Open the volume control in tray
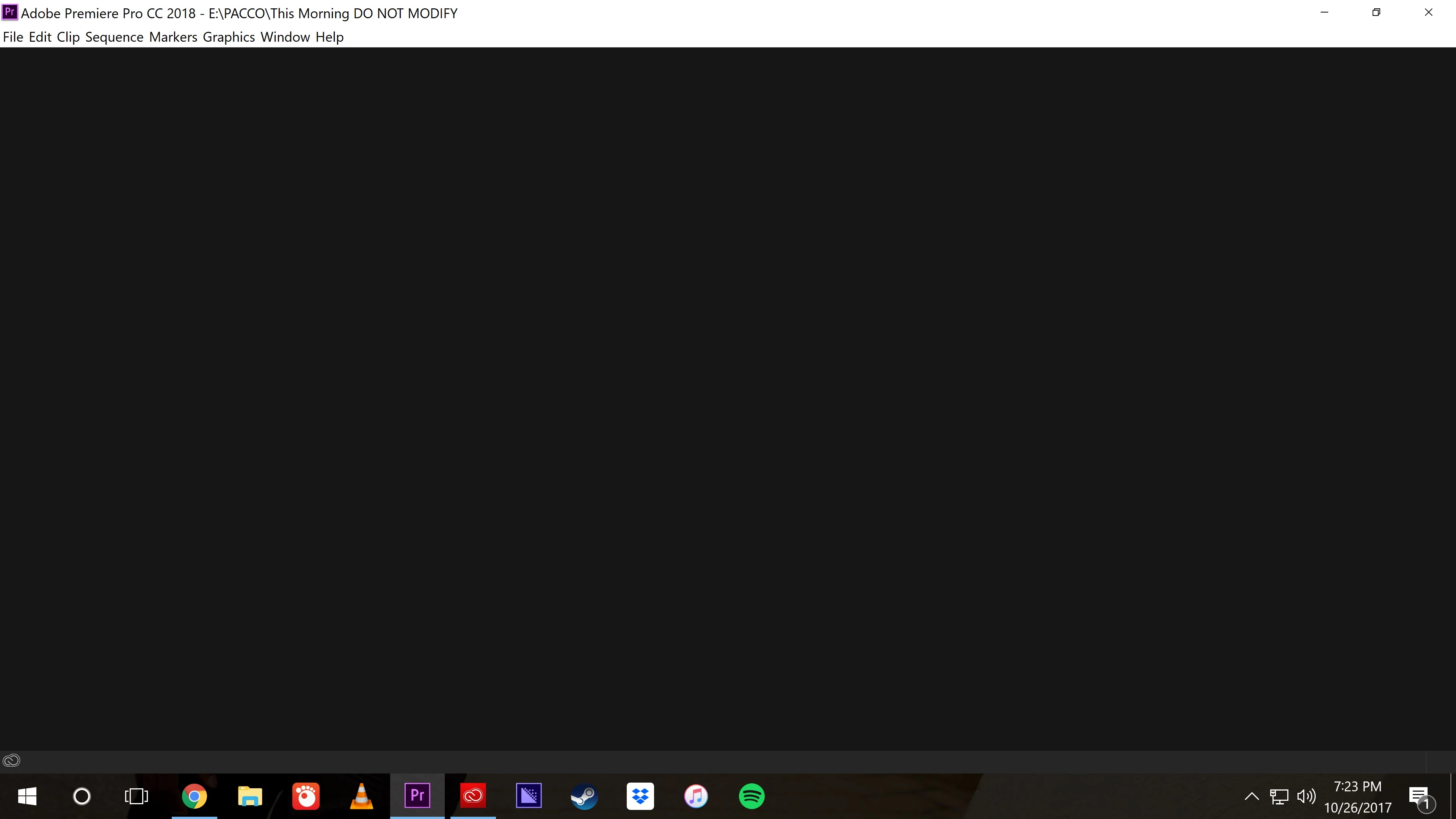Screen dimensions: 1456x819 [1306, 796]
